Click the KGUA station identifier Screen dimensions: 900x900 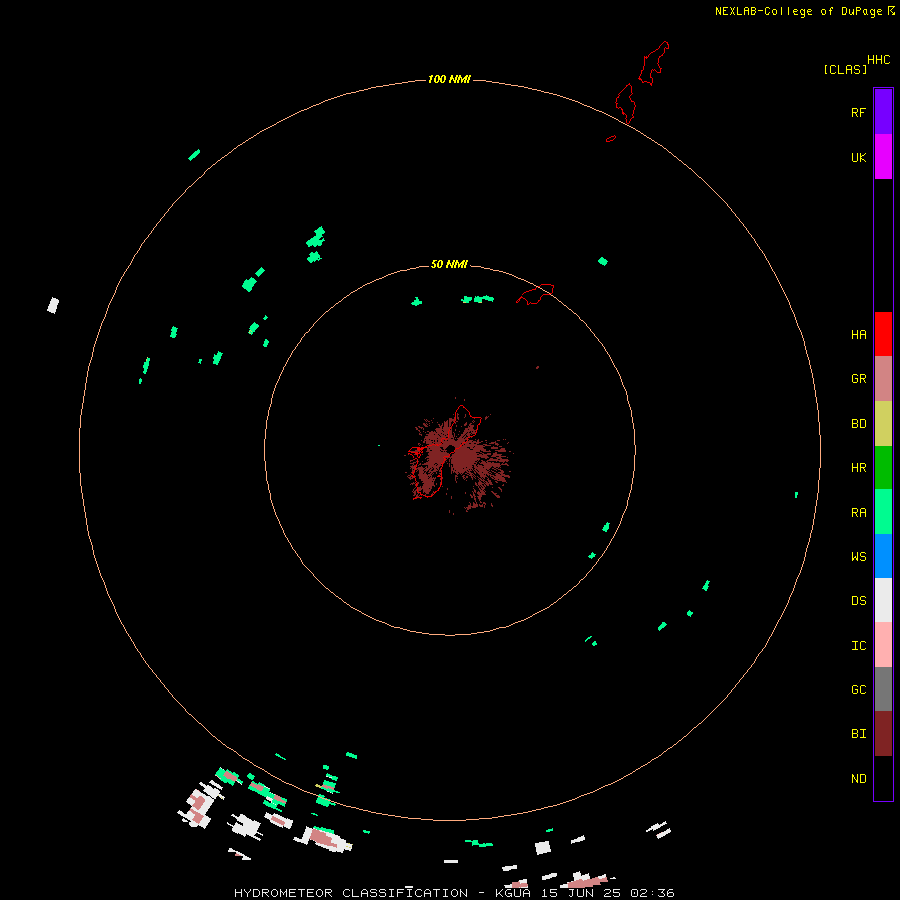[513, 893]
